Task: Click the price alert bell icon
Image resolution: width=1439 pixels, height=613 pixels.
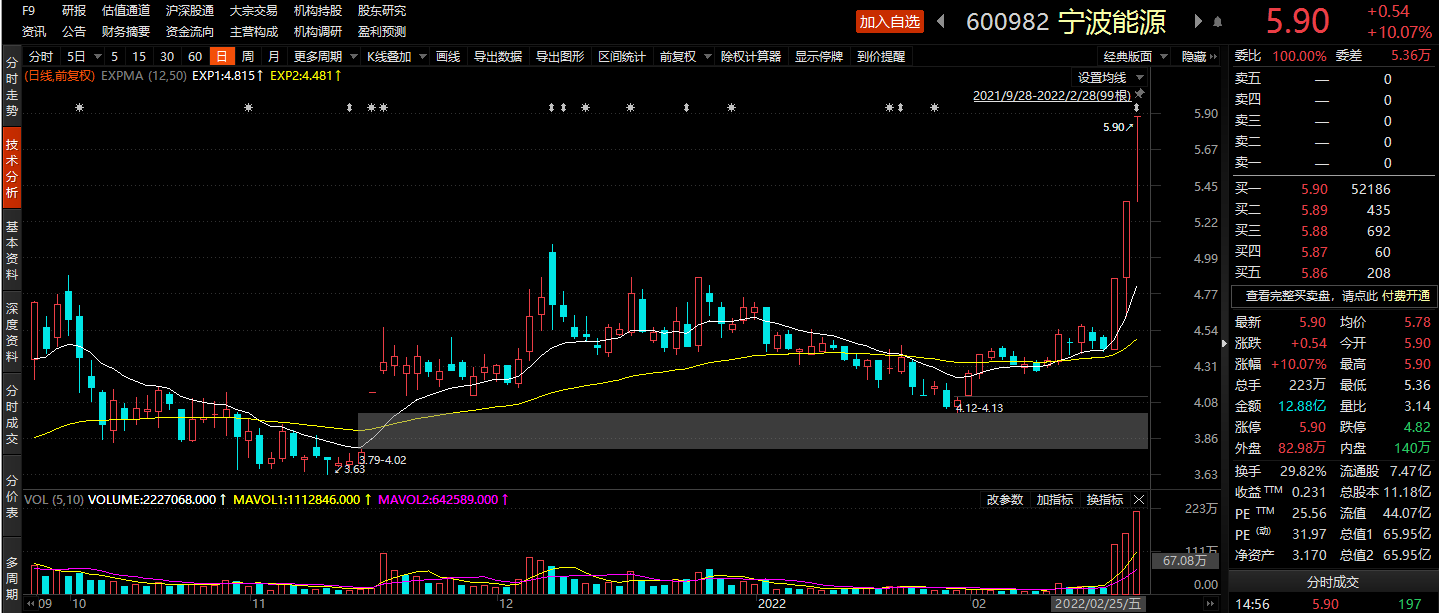Action: 1217,21
